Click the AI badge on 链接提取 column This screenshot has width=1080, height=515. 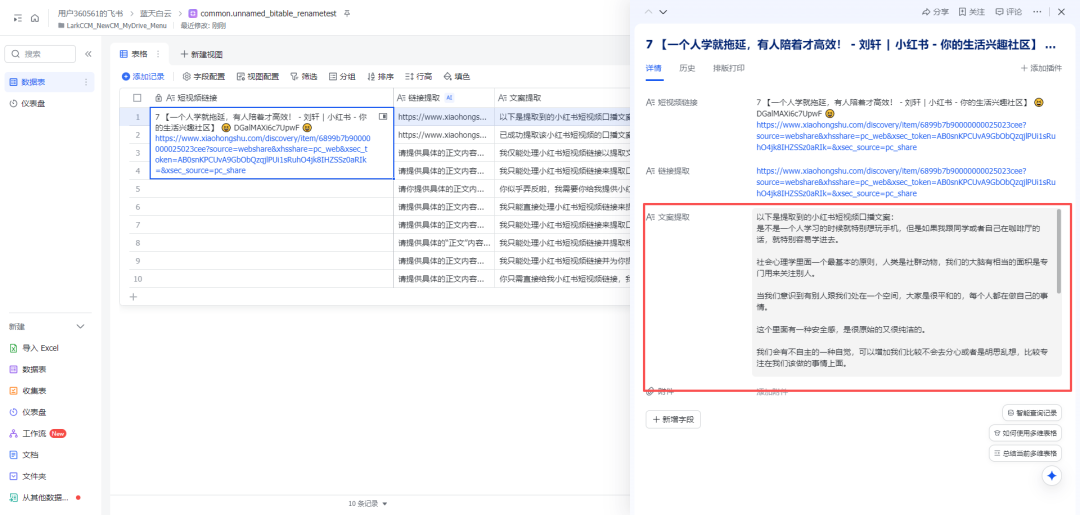click(449, 98)
